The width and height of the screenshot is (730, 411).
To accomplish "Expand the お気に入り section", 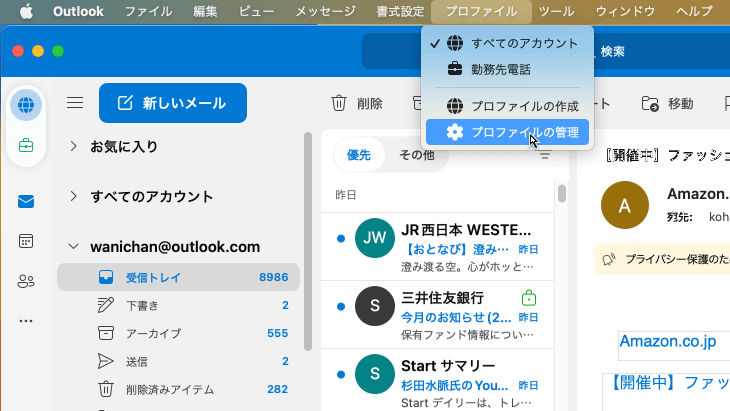I will [73, 146].
